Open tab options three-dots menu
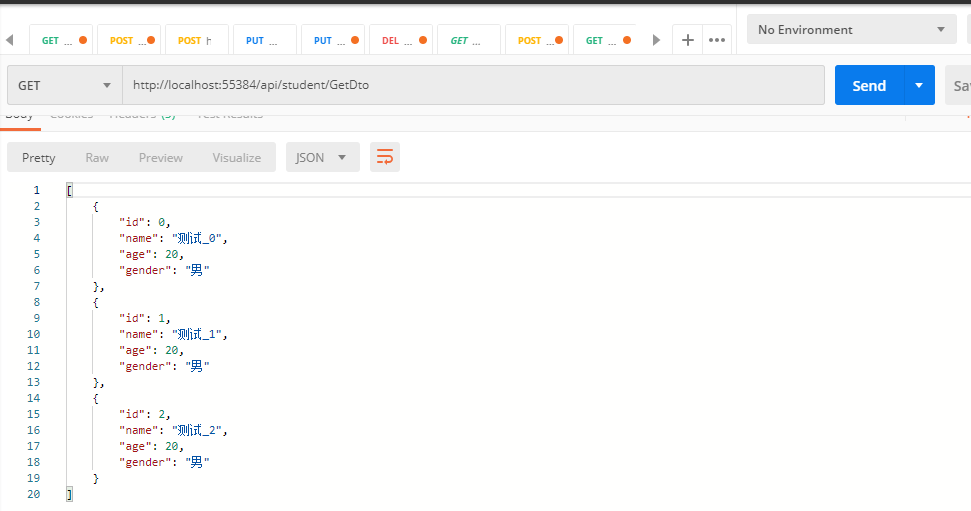 [x=717, y=40]
